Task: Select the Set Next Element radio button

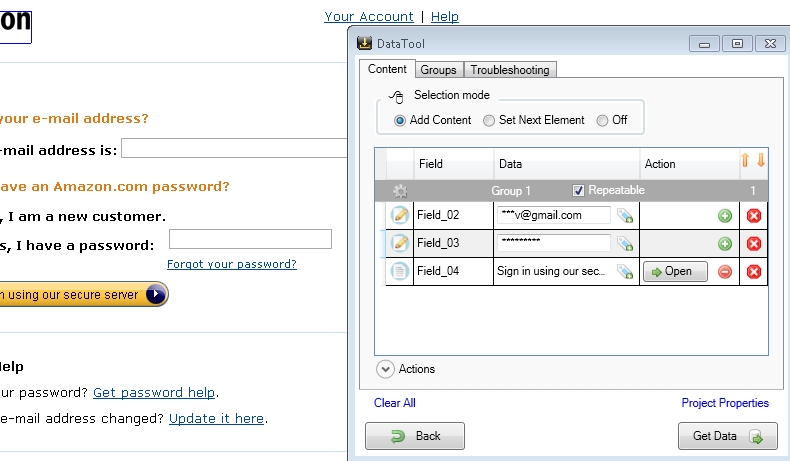Action: 489,120
